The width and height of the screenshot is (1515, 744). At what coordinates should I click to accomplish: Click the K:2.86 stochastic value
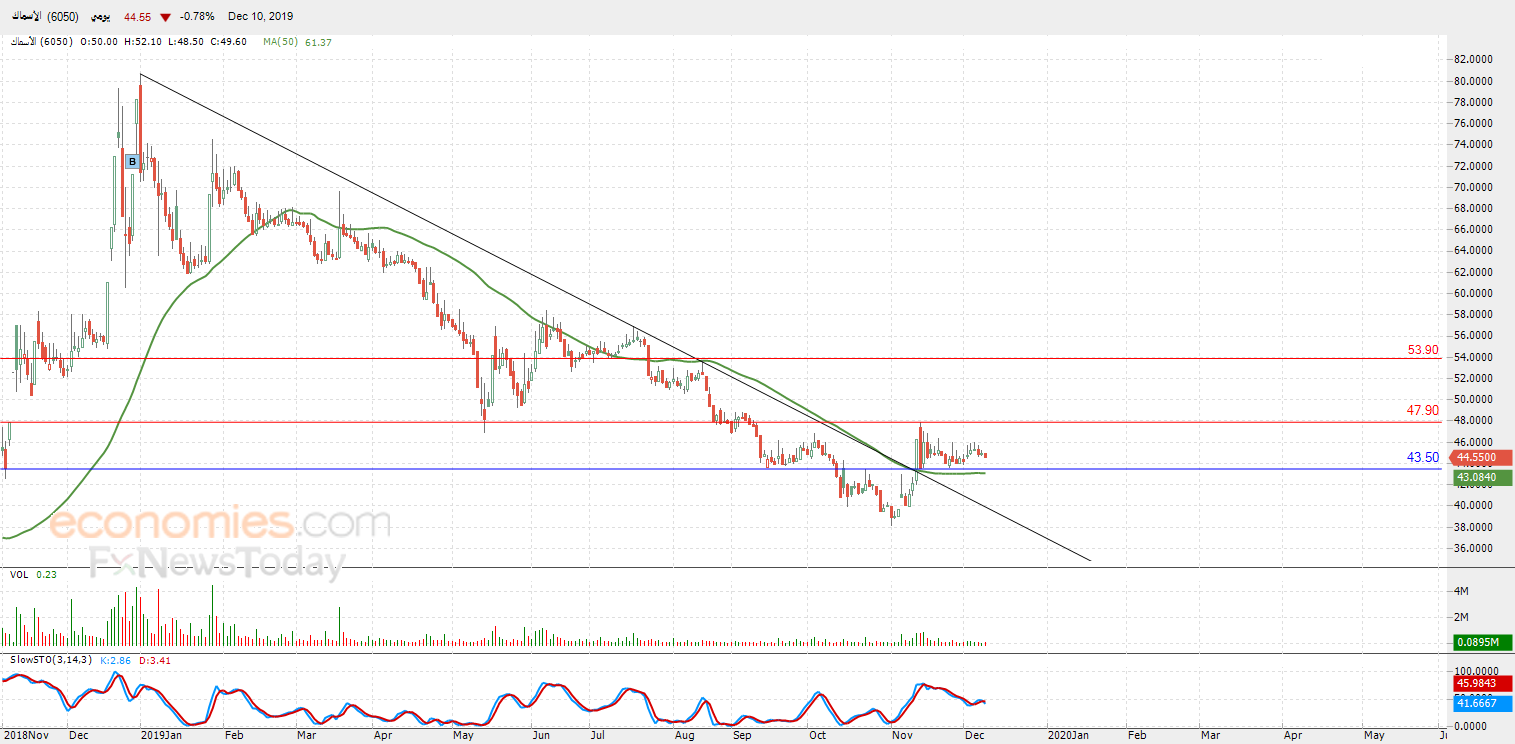pos(115,660)
